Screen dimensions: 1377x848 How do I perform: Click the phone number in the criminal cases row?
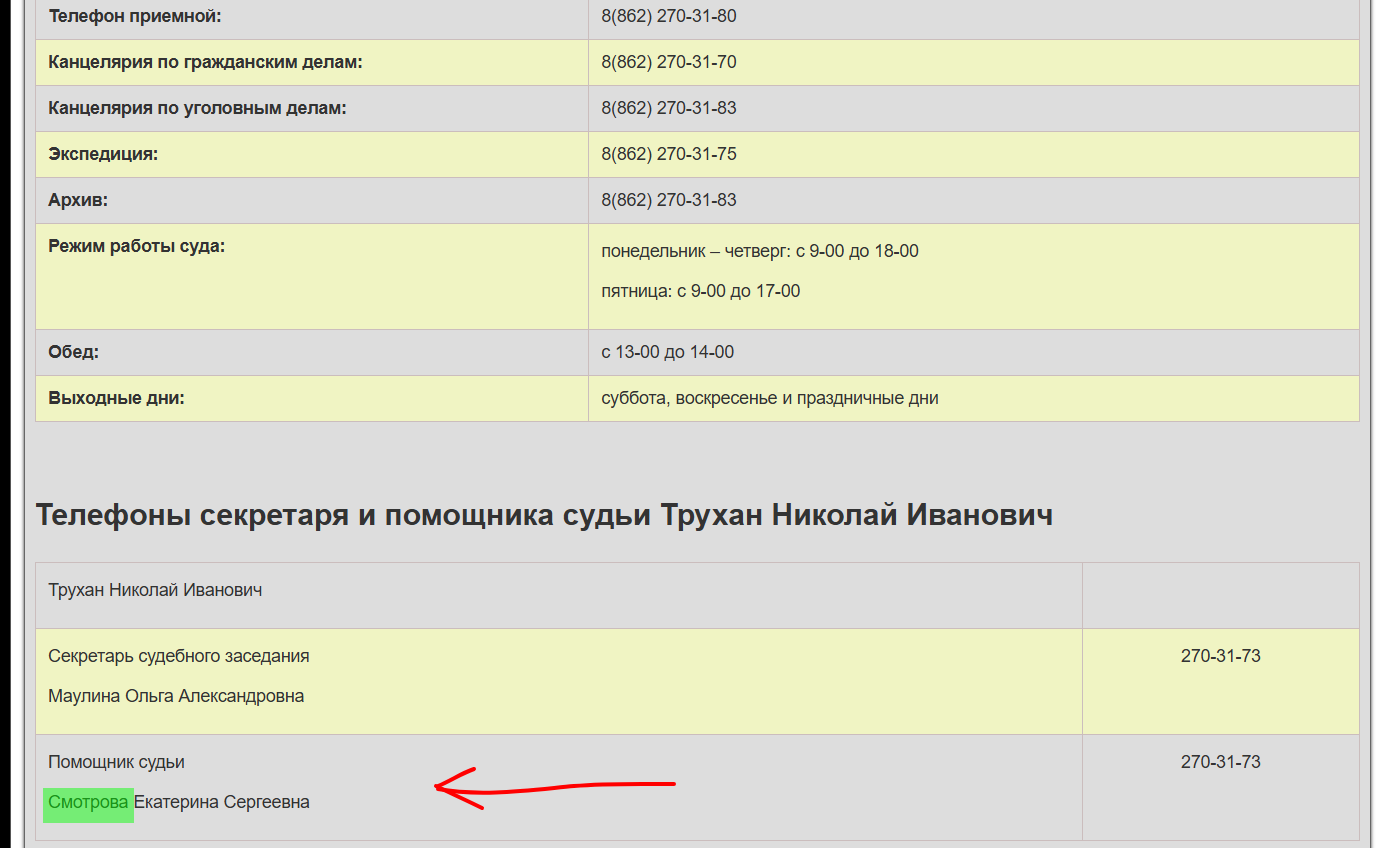pos(668,108)
